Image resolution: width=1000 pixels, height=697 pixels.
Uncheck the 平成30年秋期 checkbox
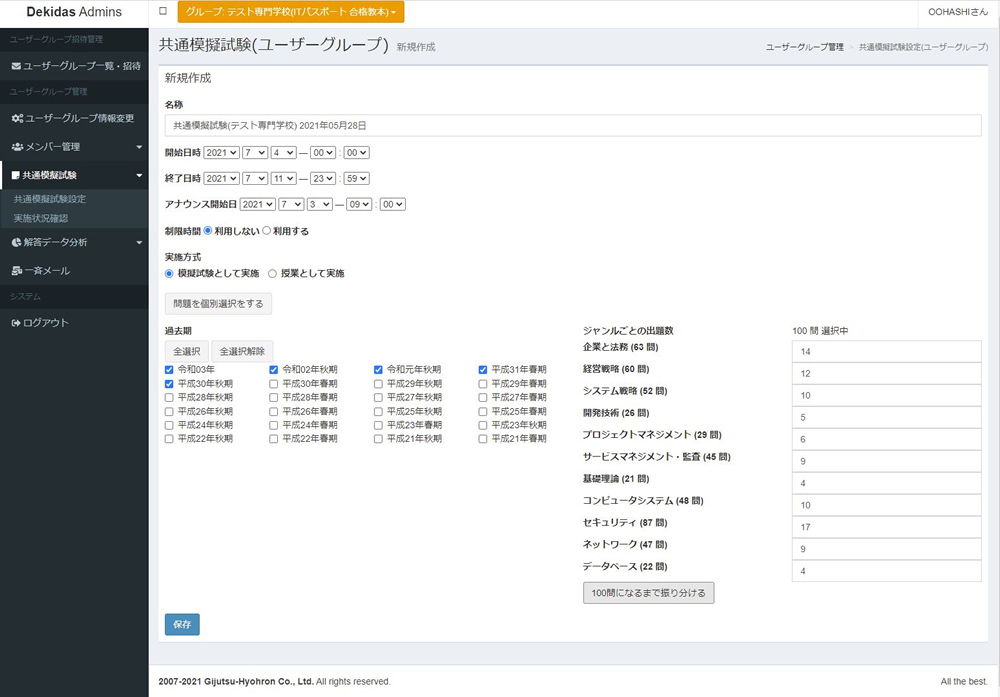pyautogui.click(x=169, y=384)
